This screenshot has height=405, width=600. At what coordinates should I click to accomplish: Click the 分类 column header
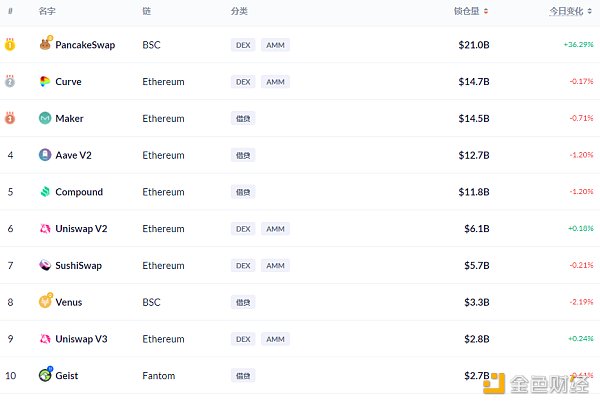239,11
